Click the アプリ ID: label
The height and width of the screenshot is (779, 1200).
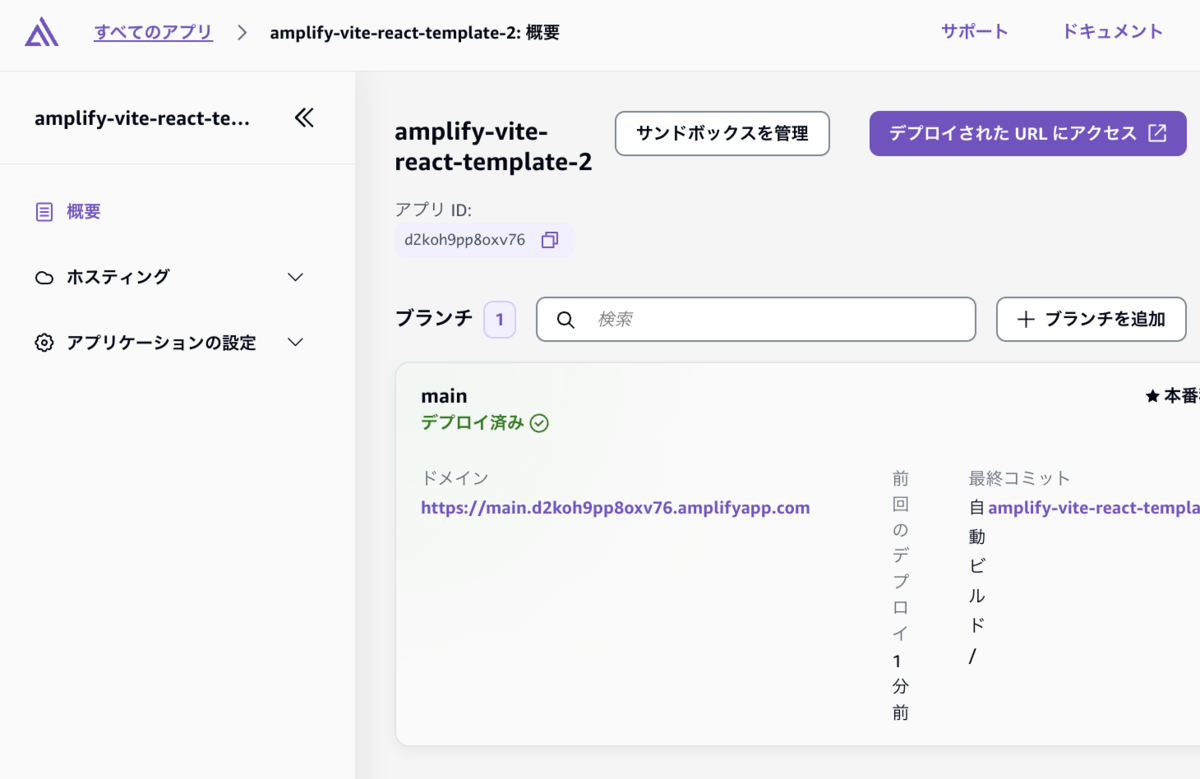pyautogui.click(x=433, y=209)
